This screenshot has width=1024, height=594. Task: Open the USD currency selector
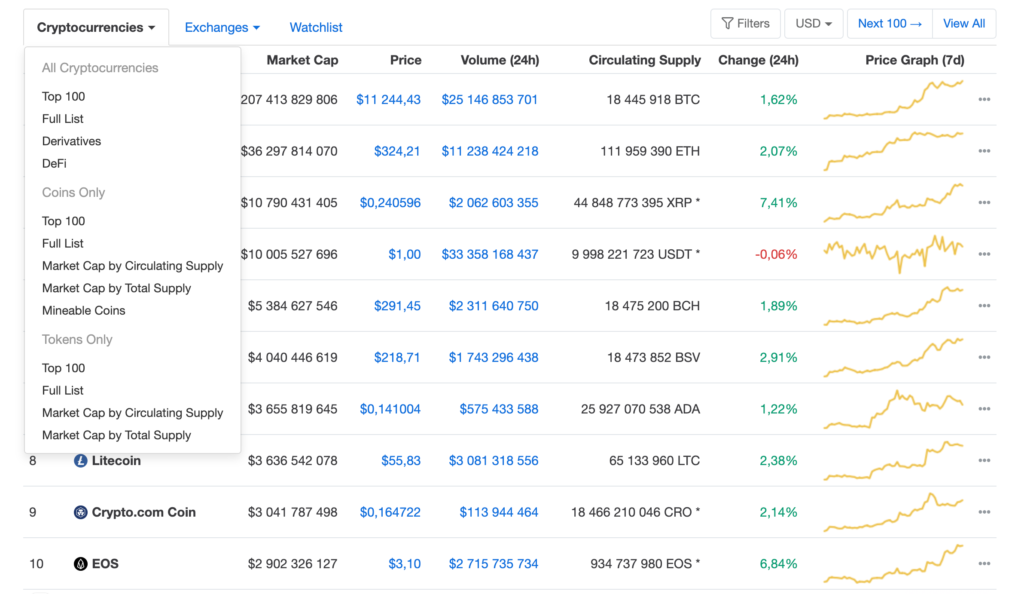[813, 23]
